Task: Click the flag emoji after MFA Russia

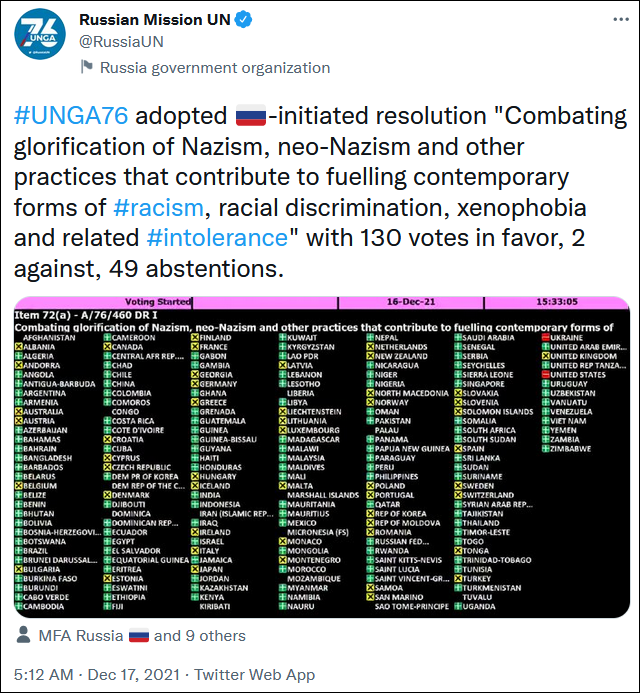Action: tap(138, 636)
